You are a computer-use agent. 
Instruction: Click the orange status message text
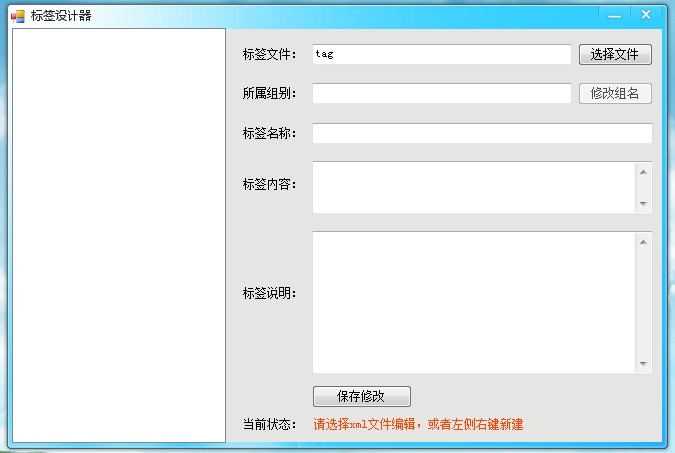tap(418, 424)
